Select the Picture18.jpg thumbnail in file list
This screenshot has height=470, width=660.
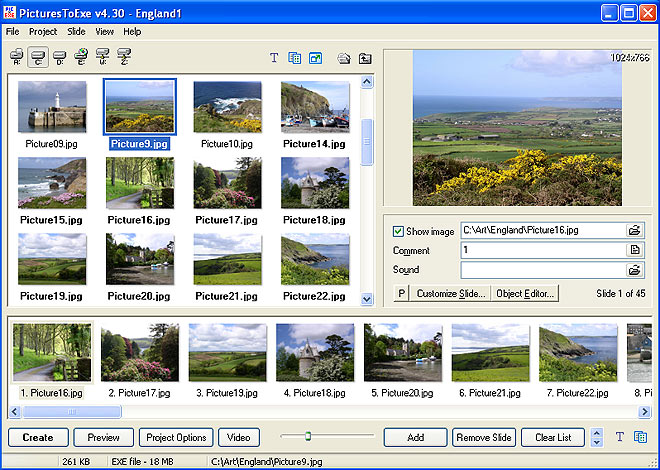(315, 183)
